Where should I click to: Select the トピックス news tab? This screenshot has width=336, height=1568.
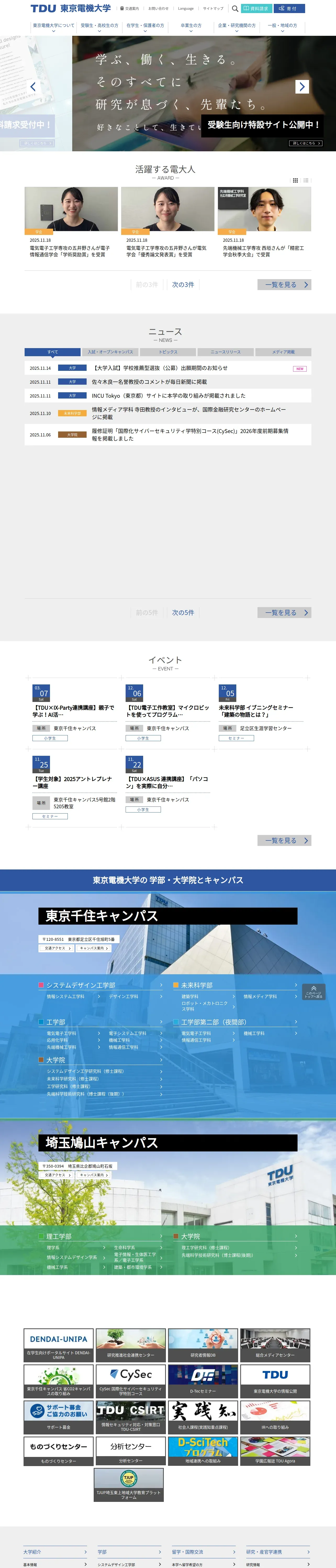pos(168,352)
